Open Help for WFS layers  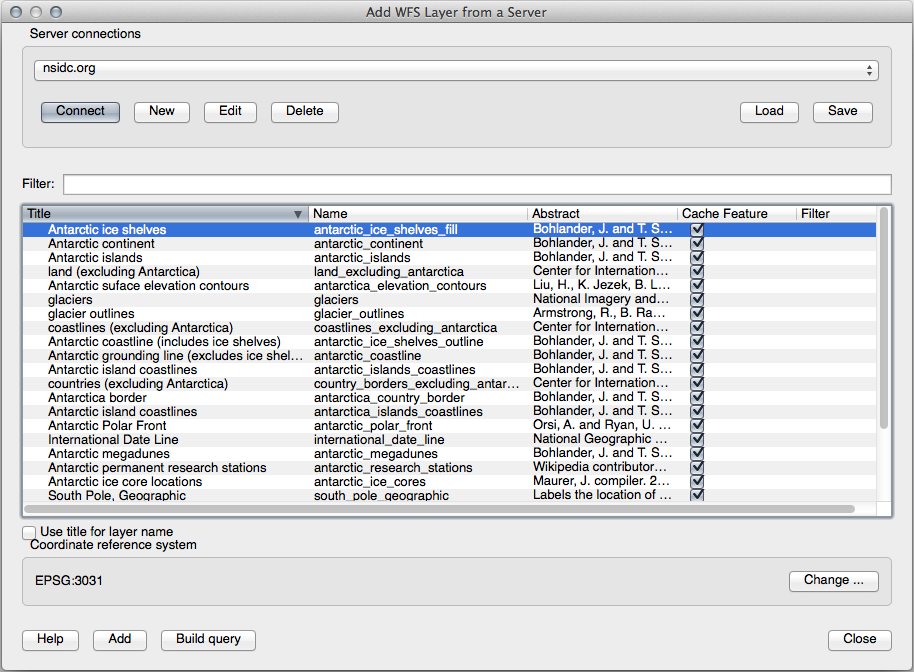50,639
